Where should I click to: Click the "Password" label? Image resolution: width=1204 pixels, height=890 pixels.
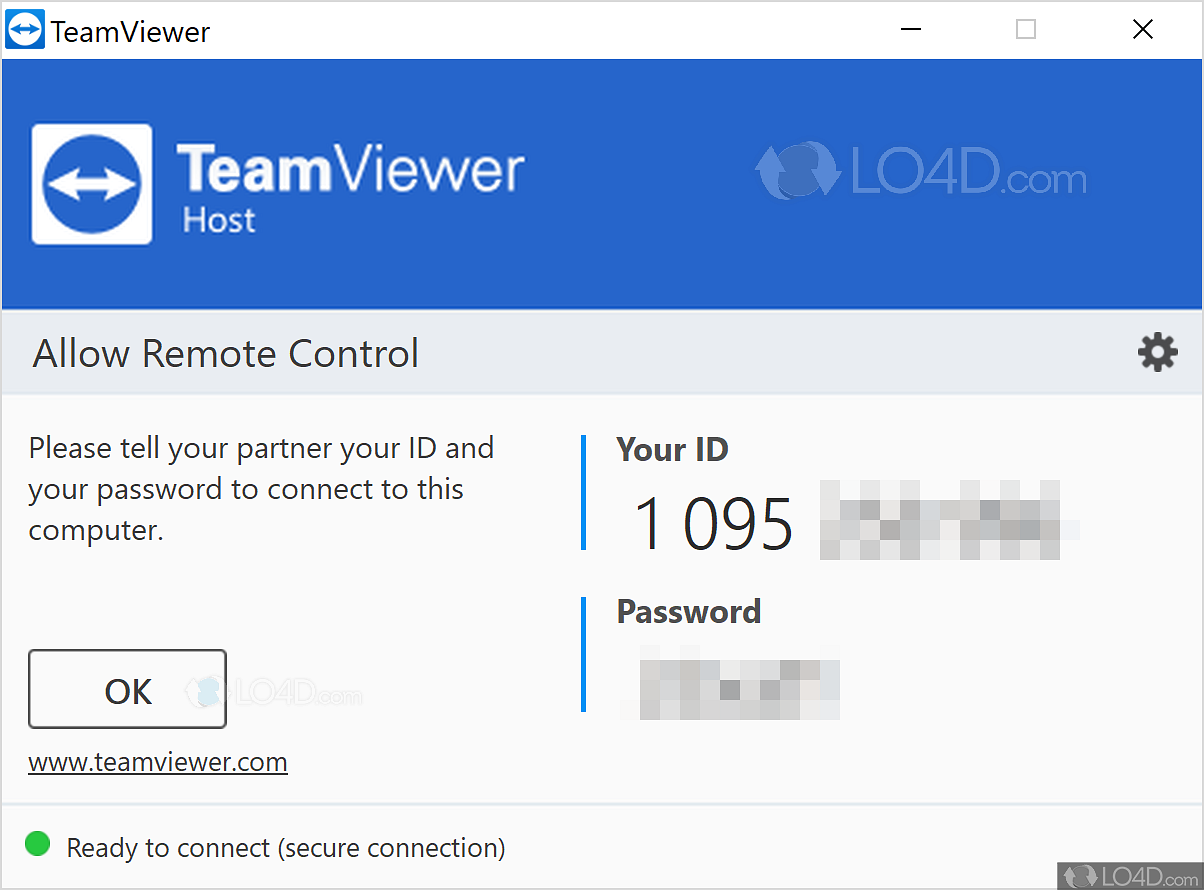pyautogui.click(x=688, y=612)
